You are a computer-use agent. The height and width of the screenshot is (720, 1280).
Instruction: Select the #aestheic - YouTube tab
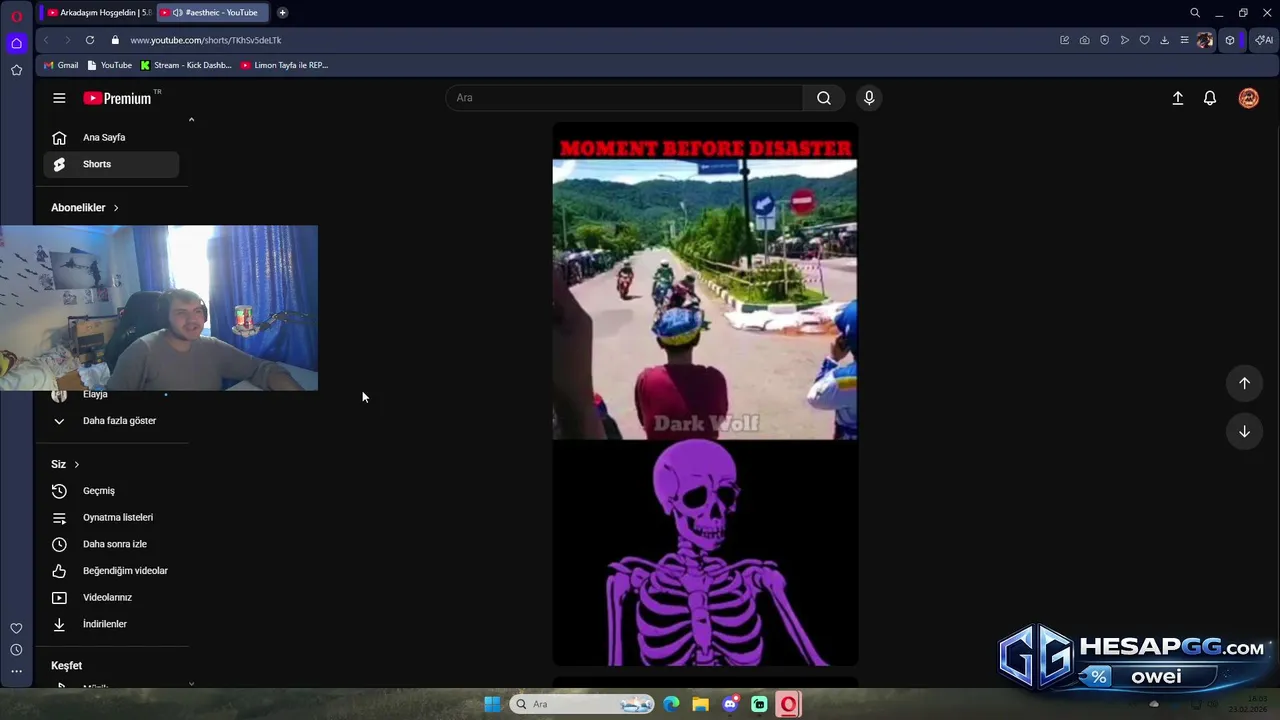point(213,13)
